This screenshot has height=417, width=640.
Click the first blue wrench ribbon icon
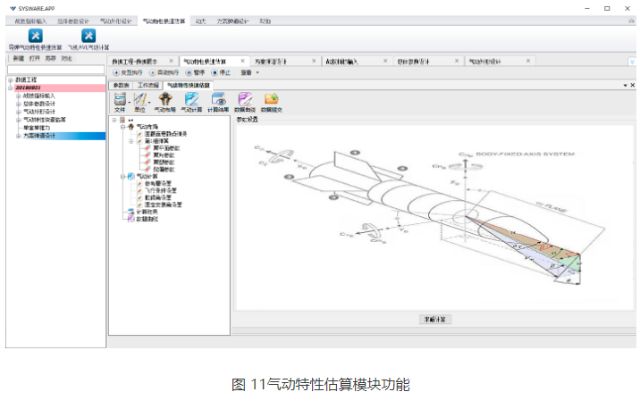36,35
